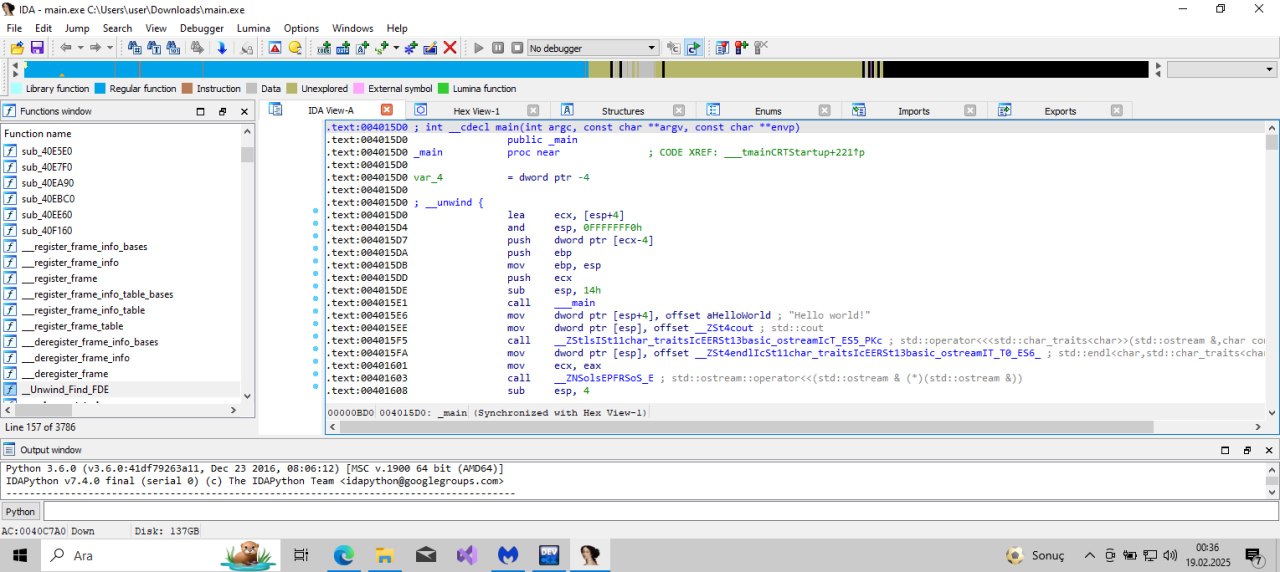Select function __deregister_frame_info

(120, 357)
